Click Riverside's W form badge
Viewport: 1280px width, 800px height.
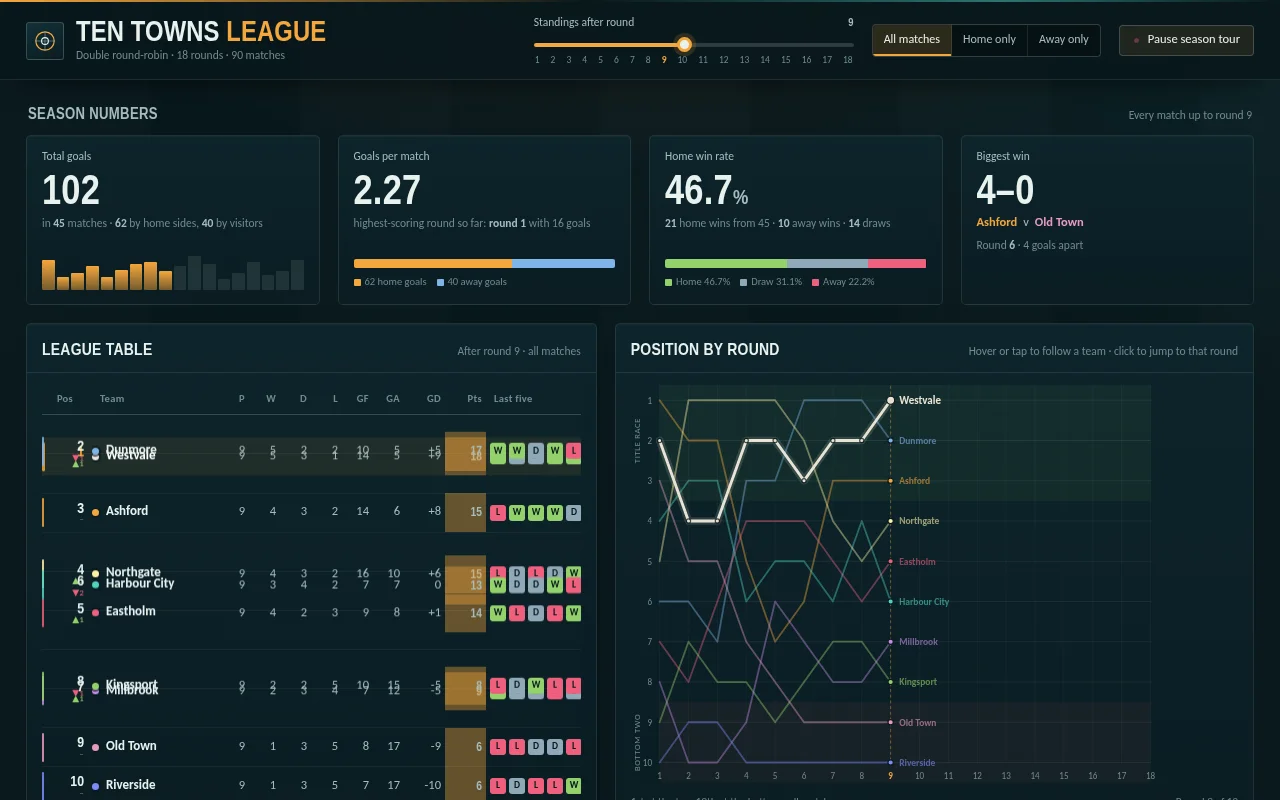573,787
